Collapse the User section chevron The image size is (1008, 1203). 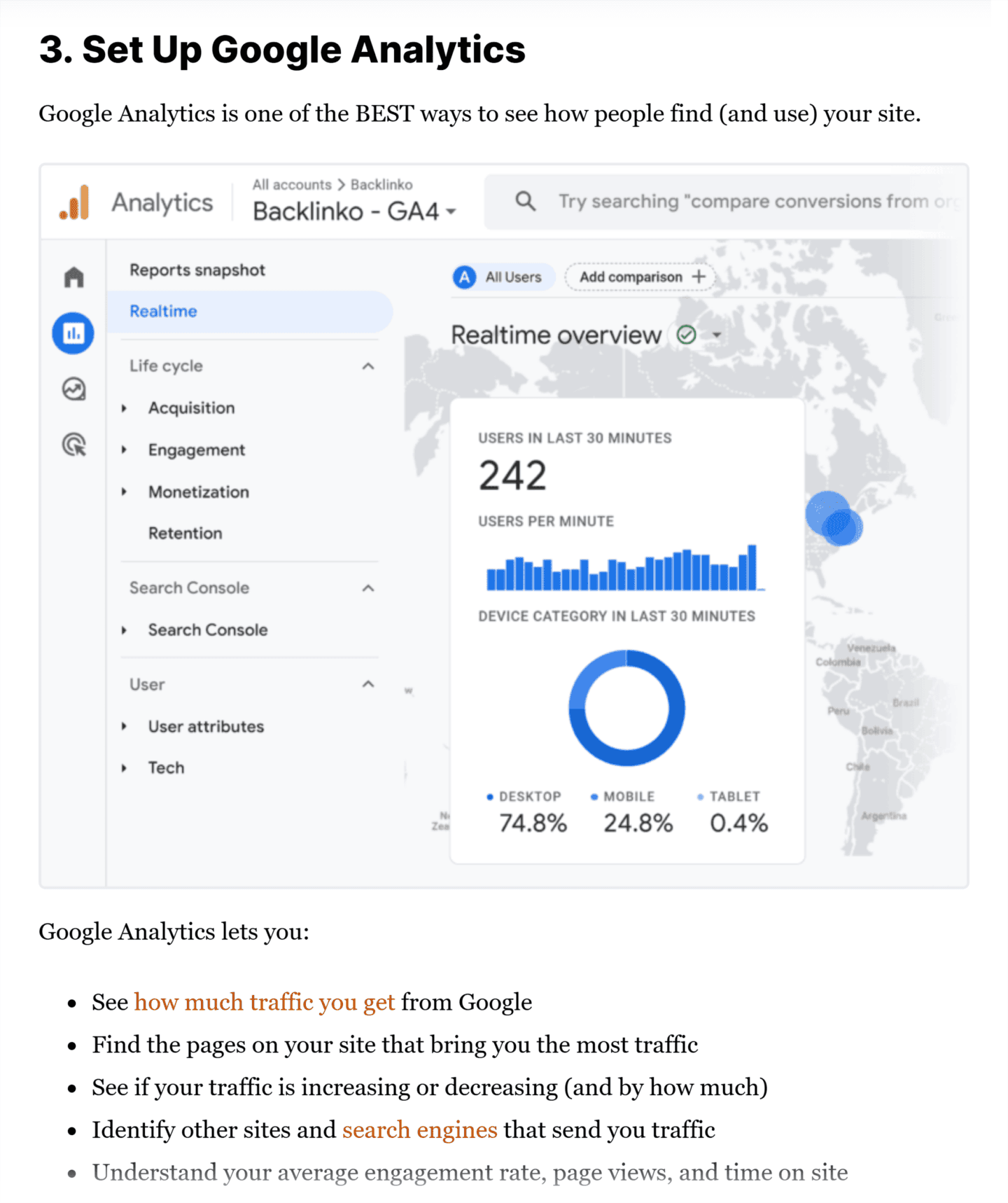click(368, 684)
